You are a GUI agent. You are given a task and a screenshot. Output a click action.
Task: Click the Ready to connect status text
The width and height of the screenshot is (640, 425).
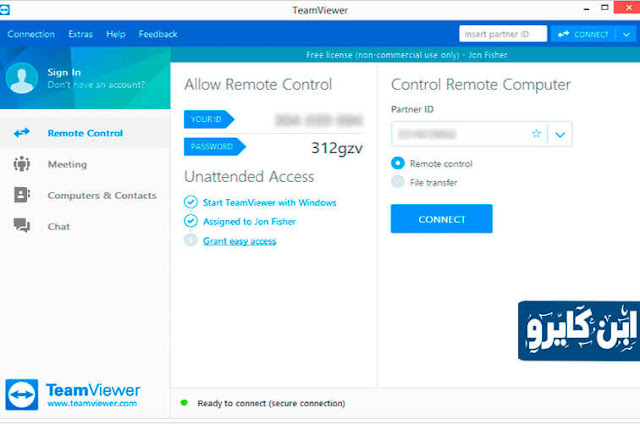pos(271,403)
